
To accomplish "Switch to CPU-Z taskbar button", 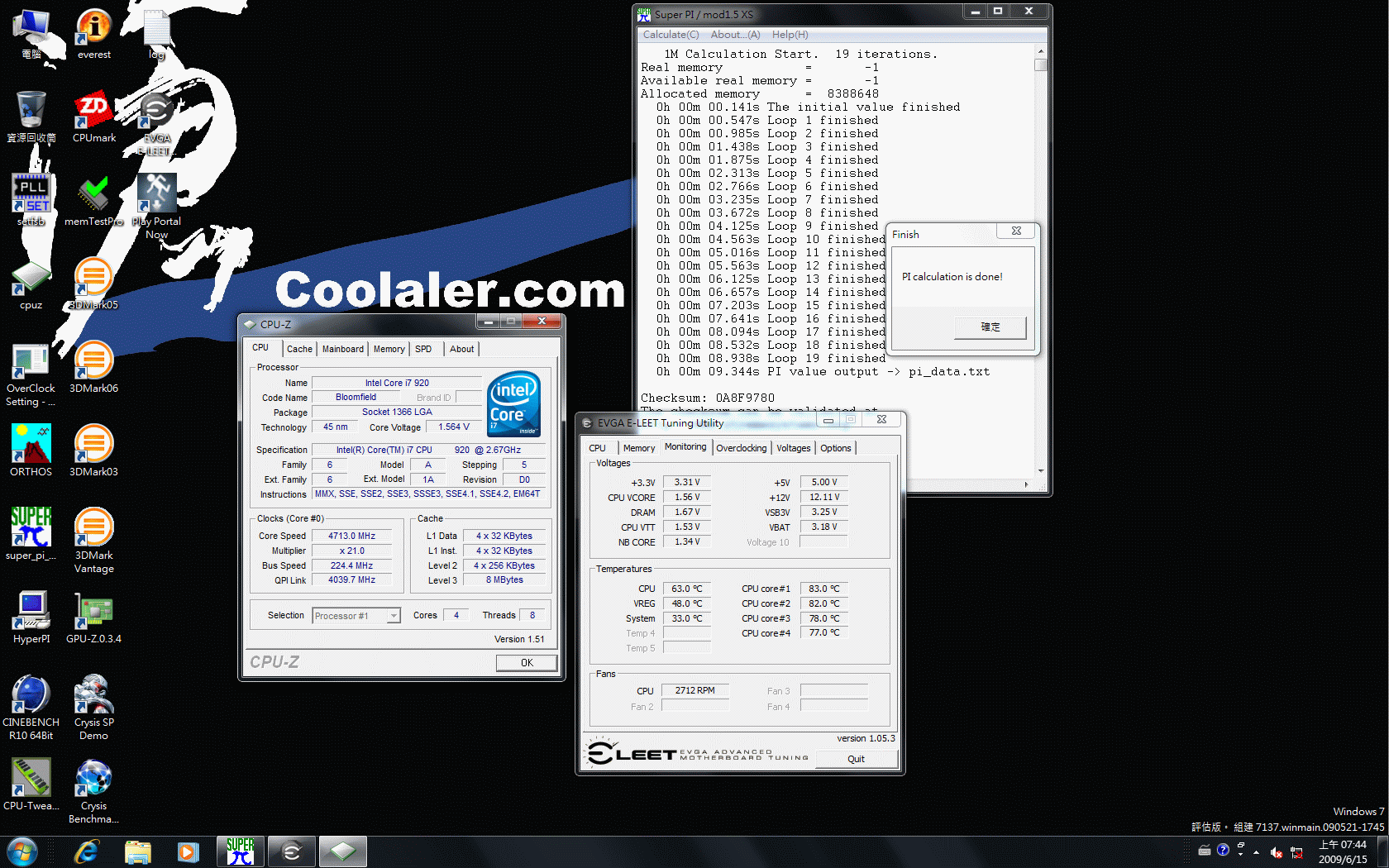I will point(343,851).
